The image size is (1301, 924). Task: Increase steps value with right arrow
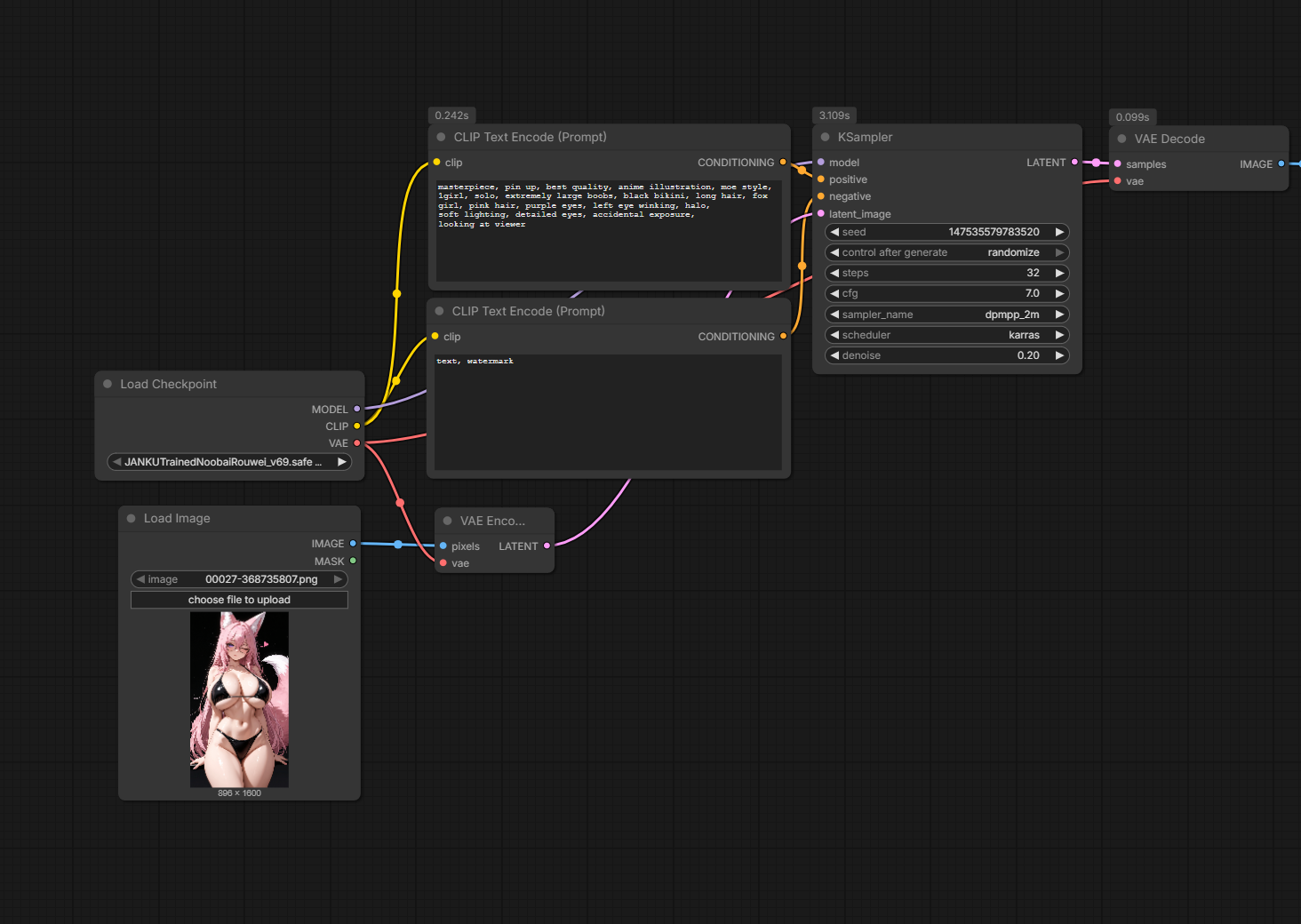(1059, 273)
